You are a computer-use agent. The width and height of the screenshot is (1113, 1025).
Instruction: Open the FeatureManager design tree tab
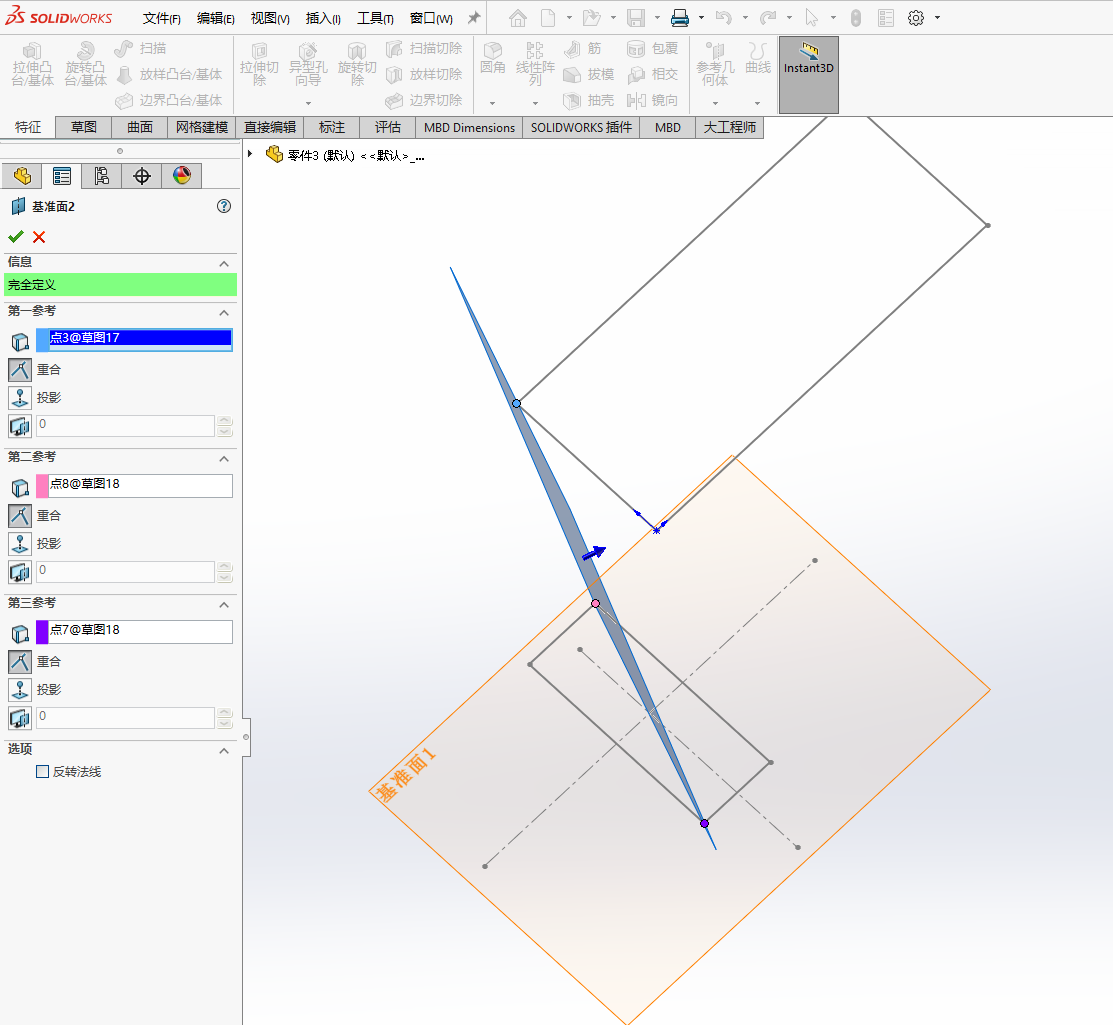(22, 176)
